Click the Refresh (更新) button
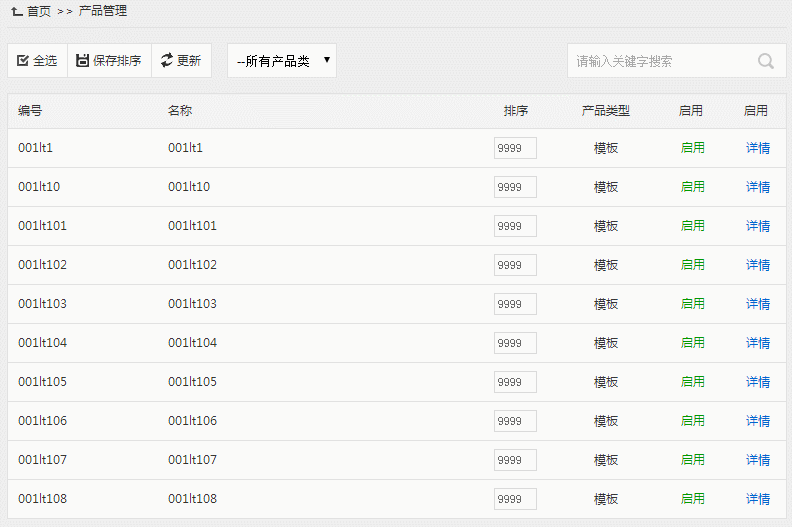 point(181,61)
